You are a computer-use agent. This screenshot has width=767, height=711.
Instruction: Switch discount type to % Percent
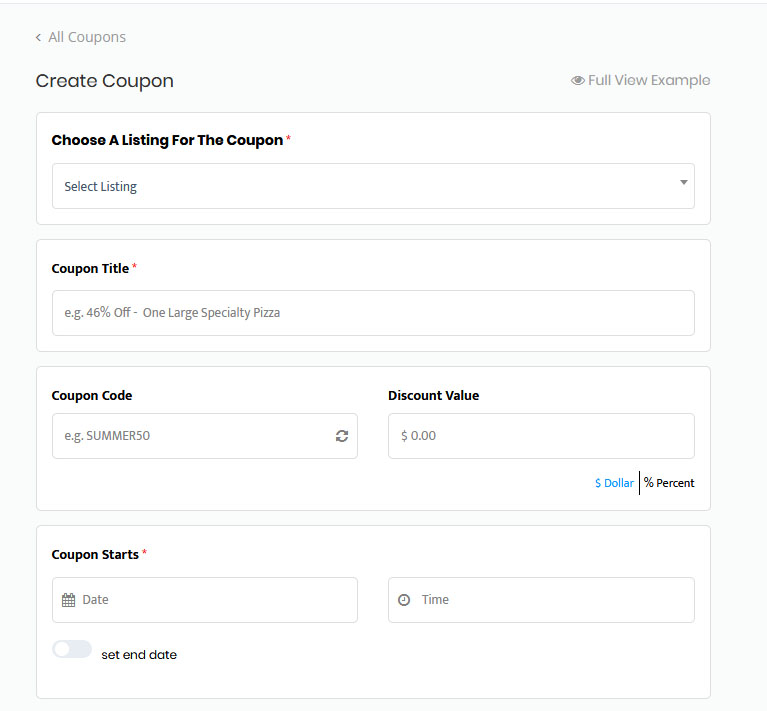click(669, 483)
